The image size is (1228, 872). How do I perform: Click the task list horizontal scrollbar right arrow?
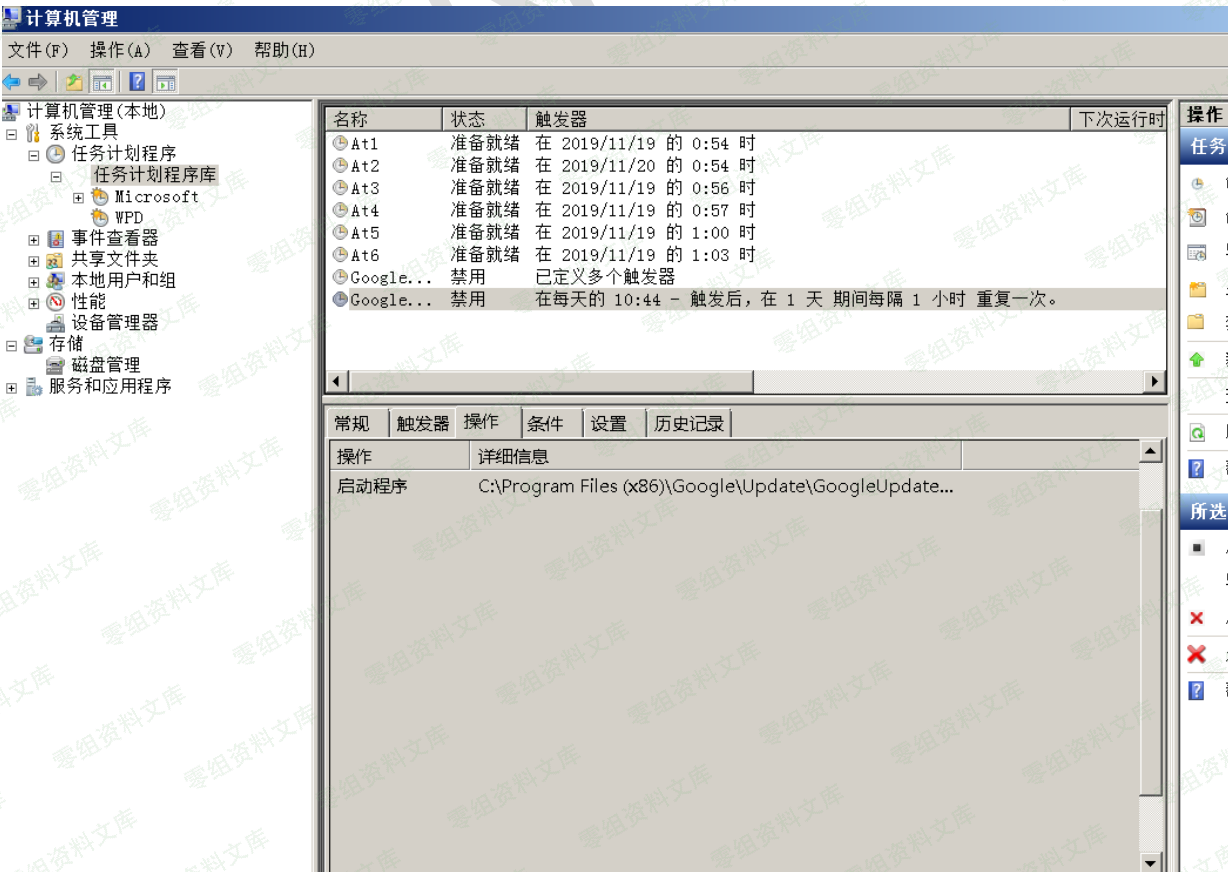[1156, 381]
